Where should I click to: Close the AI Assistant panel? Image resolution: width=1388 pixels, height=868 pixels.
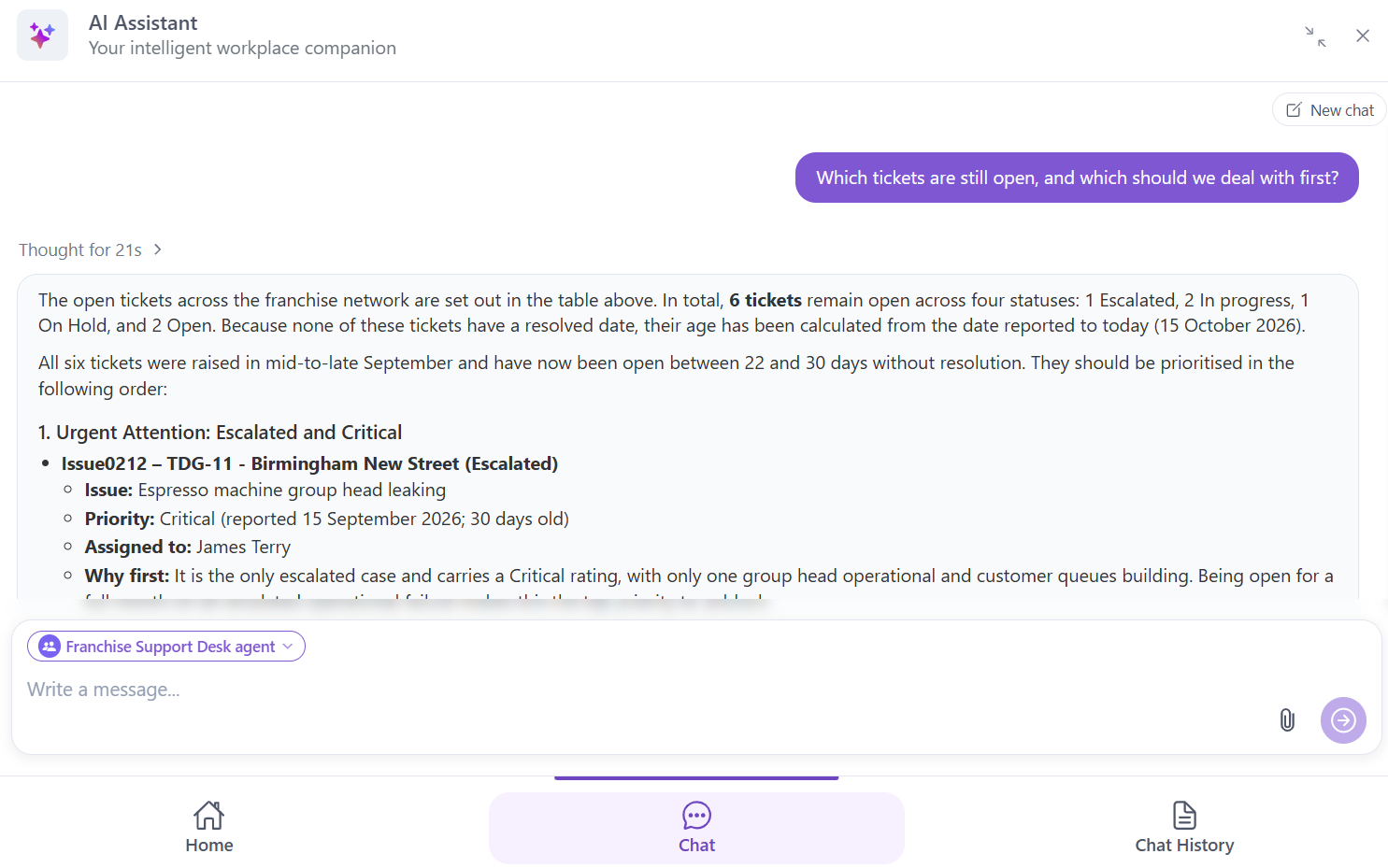click(x=1363, y=36)
